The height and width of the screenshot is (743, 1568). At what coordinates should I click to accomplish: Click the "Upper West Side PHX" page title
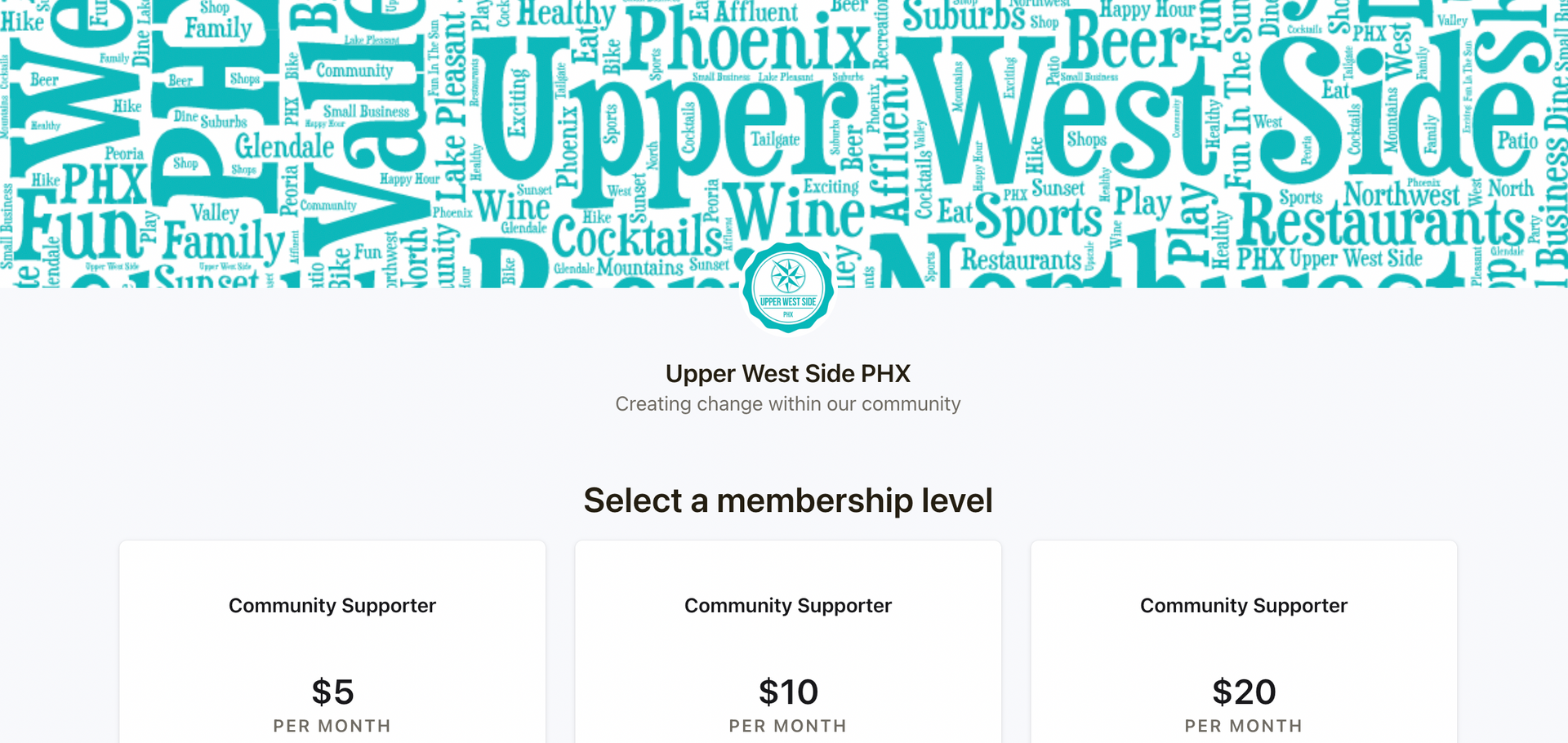coord(788,373)
